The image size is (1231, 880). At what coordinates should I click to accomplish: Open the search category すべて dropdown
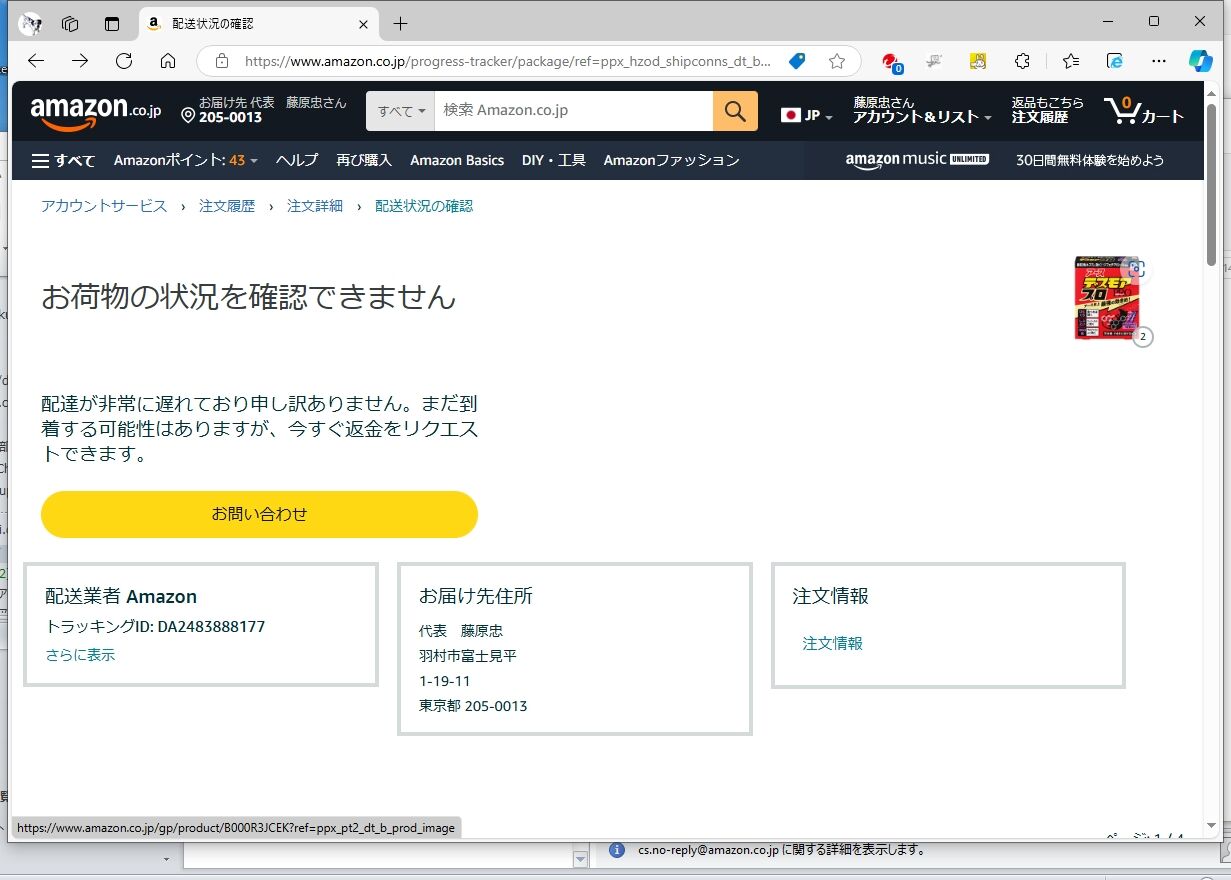[401, 111]
